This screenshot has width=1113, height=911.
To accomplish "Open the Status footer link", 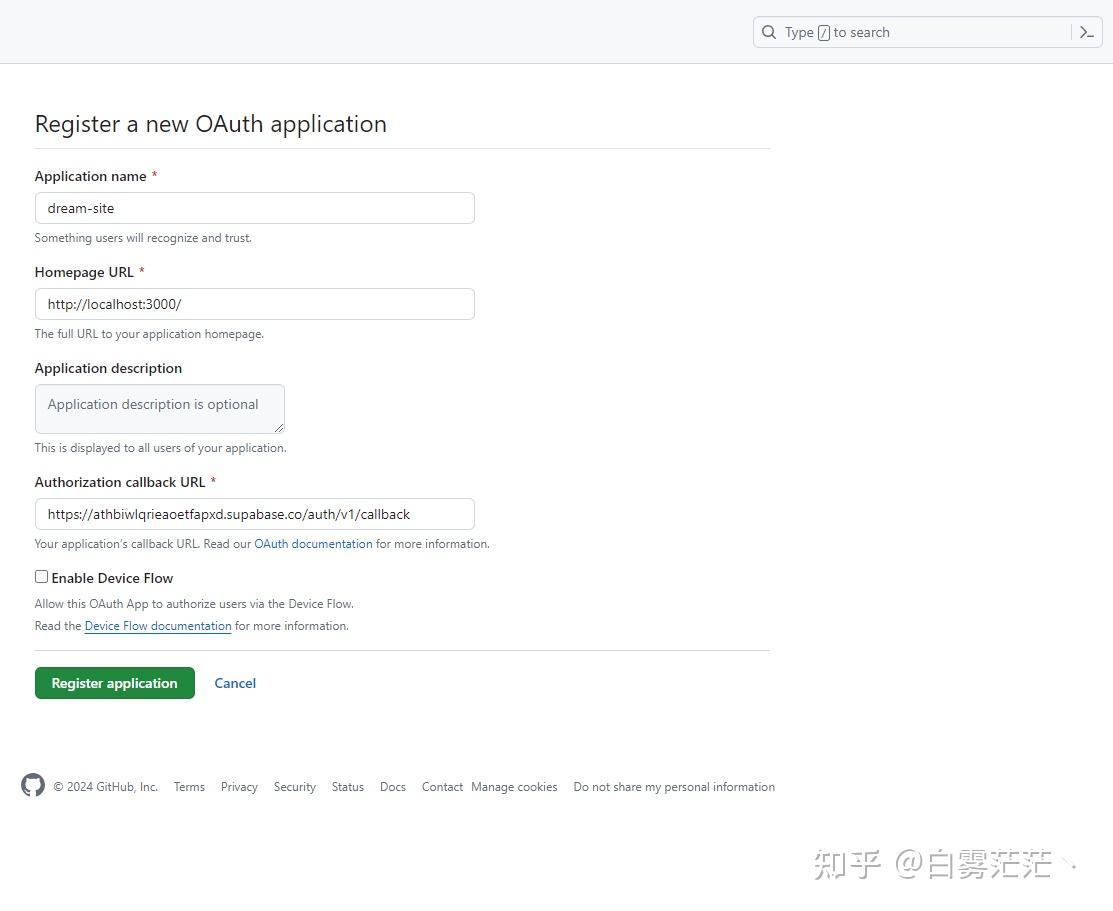I will click(347, 787).
